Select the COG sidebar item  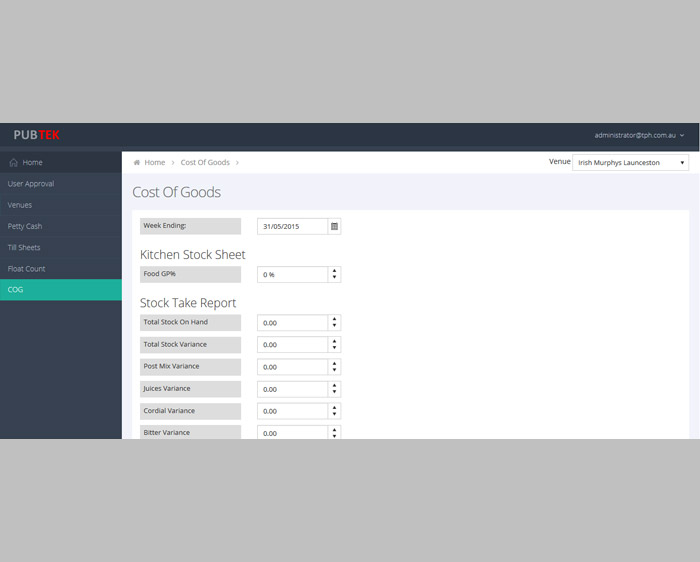tap(15, 290)
